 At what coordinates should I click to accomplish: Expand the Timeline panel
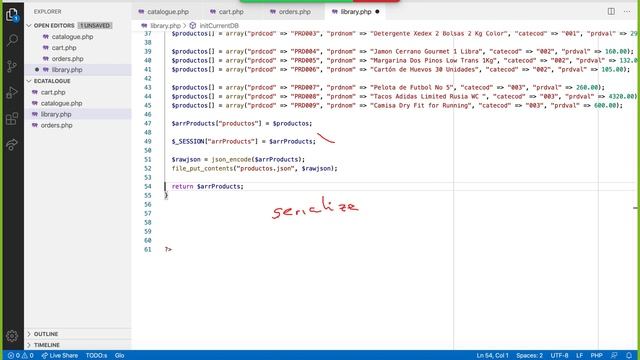78,345
